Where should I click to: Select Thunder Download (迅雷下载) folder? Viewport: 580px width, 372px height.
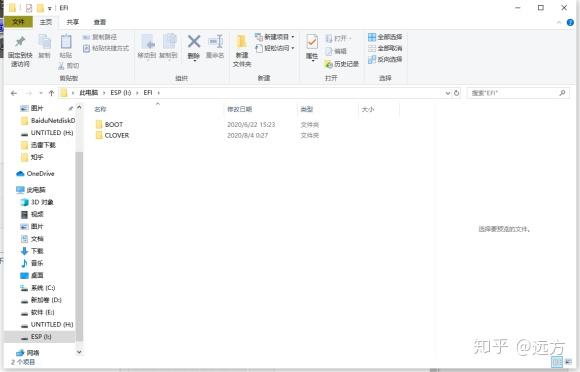[38, 145]
